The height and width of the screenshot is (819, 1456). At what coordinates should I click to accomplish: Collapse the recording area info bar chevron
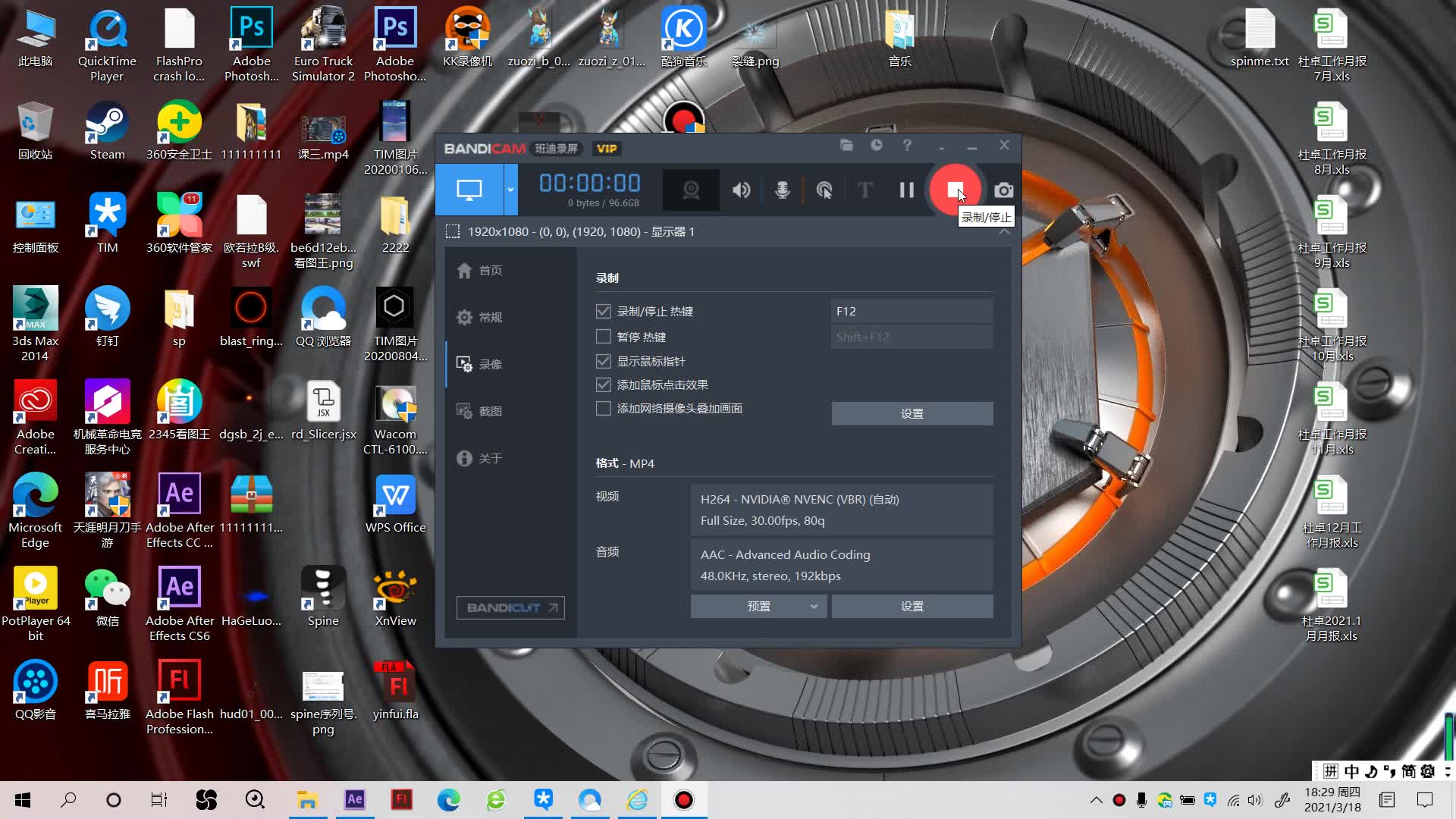point(1004,232)
